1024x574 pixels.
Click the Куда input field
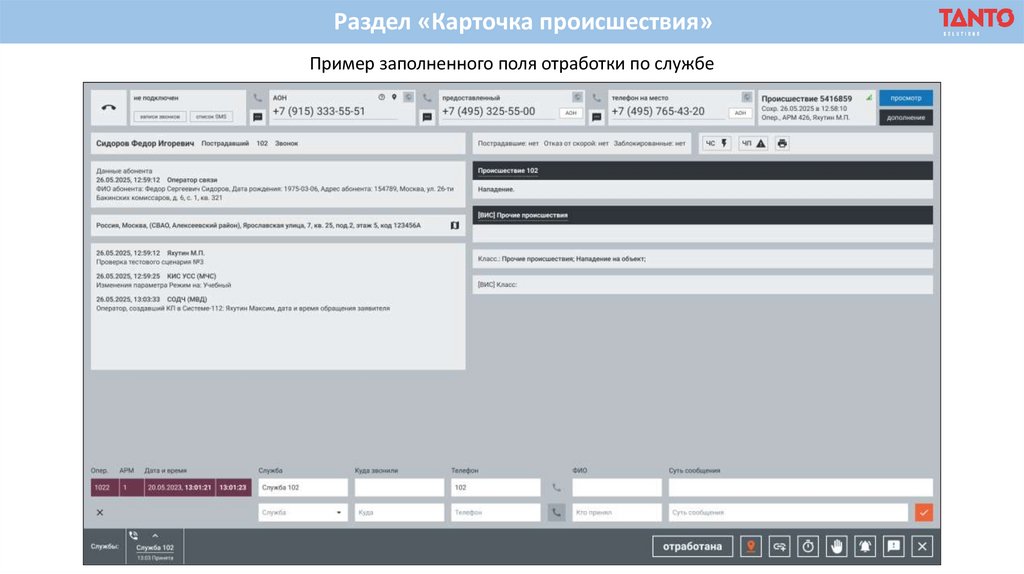click(x=399, y=513)
